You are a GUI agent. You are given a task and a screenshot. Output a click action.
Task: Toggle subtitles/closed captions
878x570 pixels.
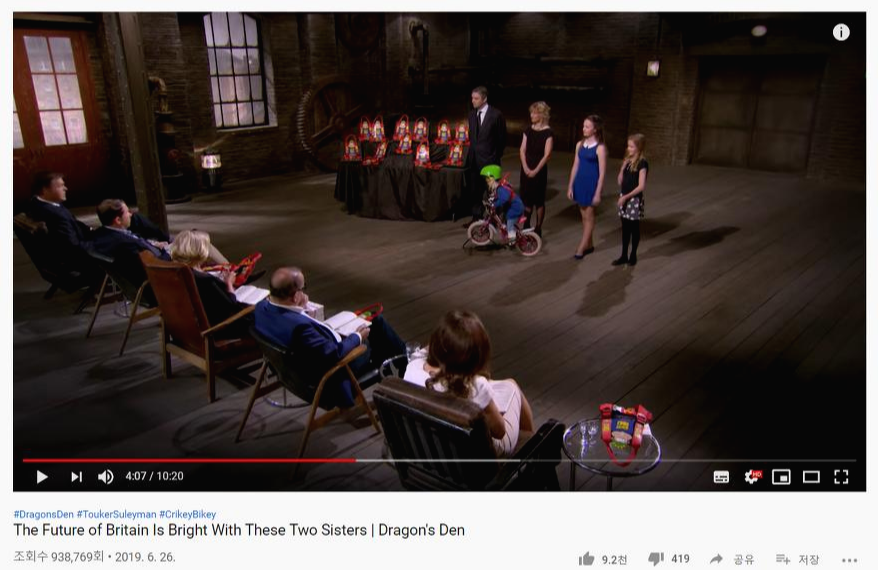click(x=721, y=477)
